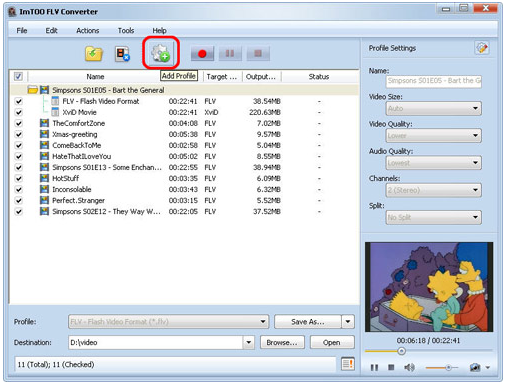Click the Add File folder icon

(x=94, y=54)
